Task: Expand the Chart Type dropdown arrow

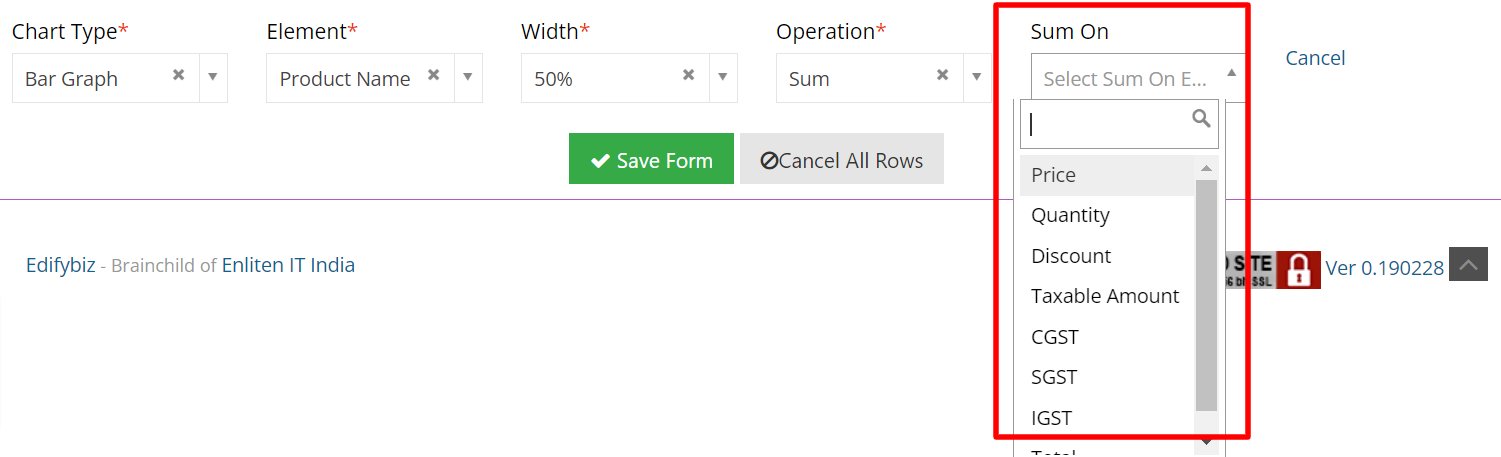Action: click(x=213, y=78)
